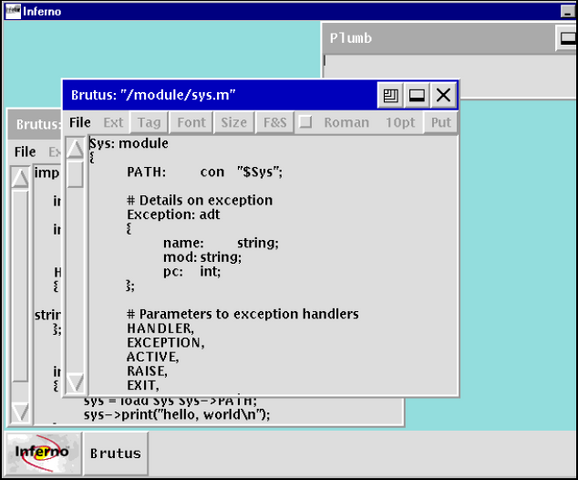Image resolution: width=578 pixels, height=480 pixels.
Task: Click the PATH con "$Sys" line
Action: click(205, 172)
